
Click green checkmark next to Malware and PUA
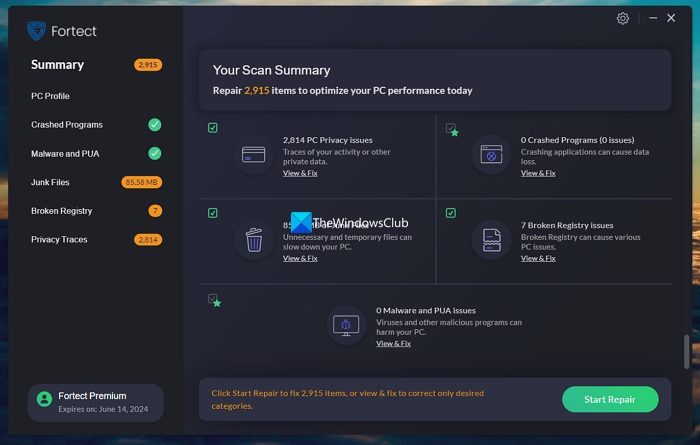(154, 154)
